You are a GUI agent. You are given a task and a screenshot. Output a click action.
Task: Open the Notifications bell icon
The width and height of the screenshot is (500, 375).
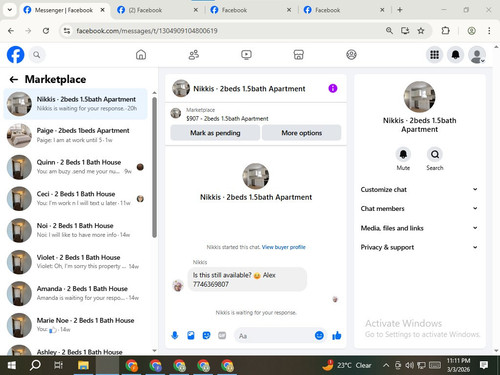(455, 55)
